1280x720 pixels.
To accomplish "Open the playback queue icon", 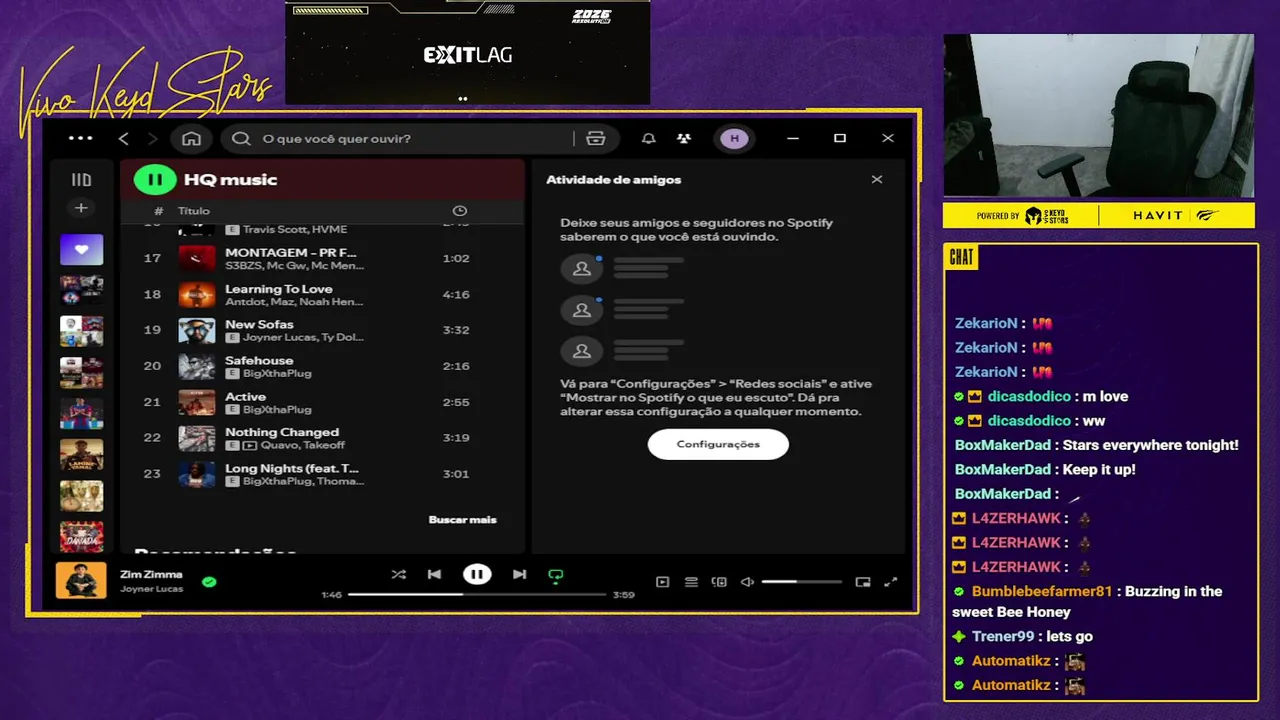I will coord(691,582).
